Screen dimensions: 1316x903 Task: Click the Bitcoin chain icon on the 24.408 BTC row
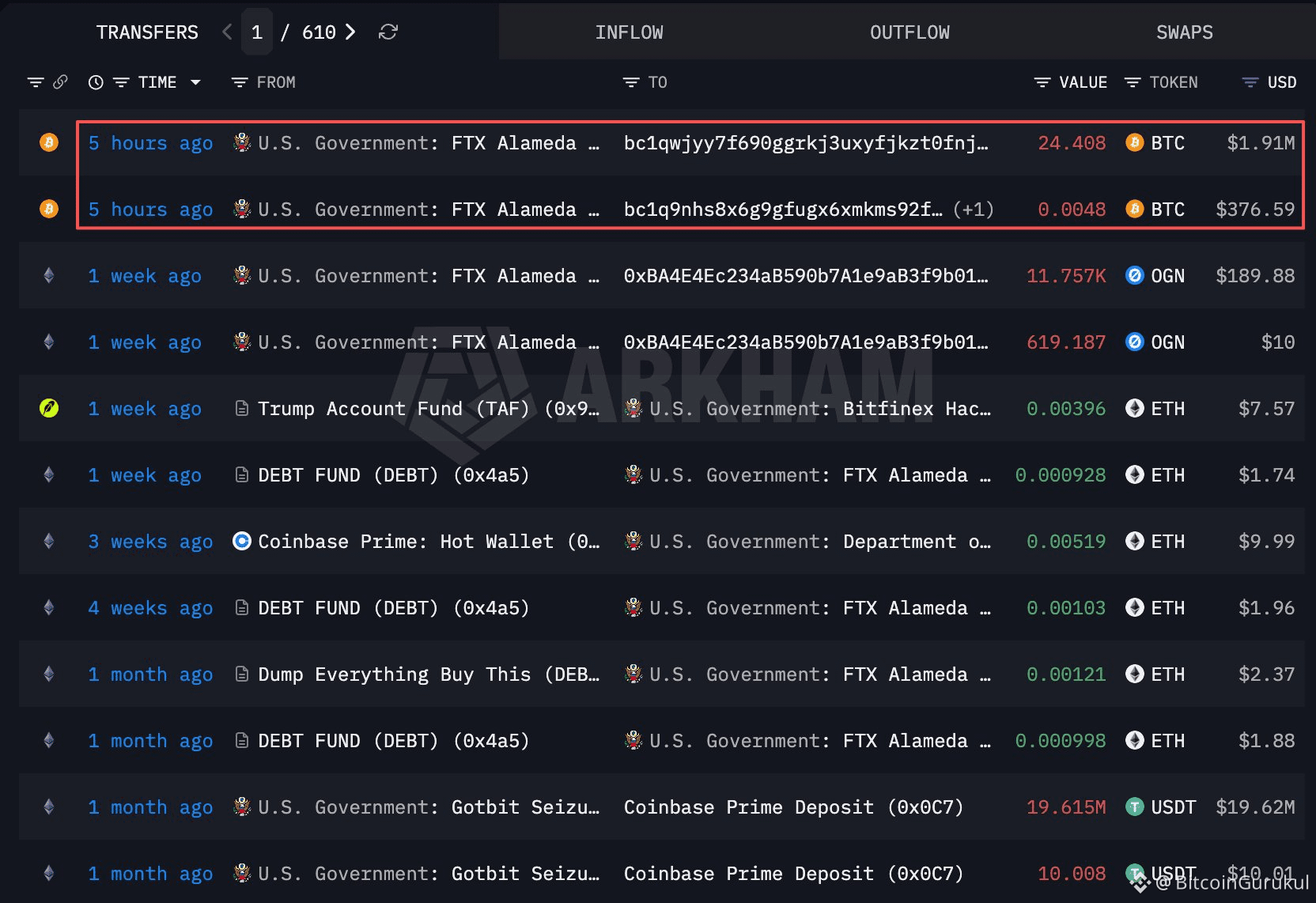tap(49, 142)
